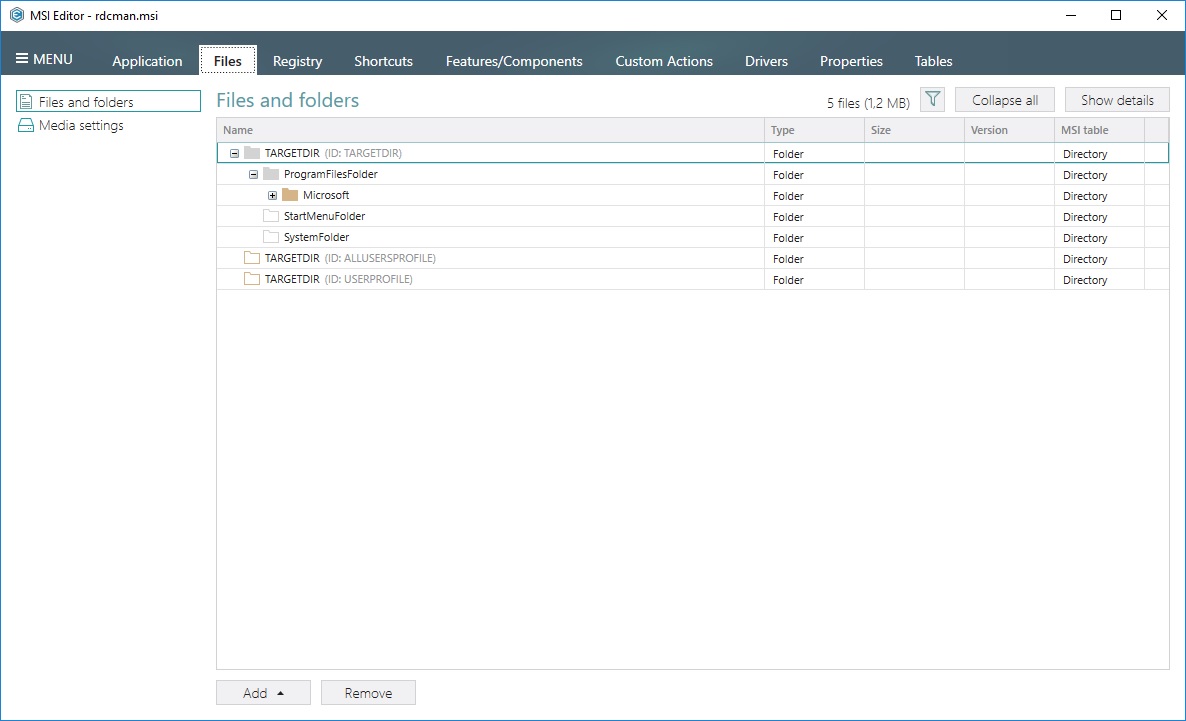Select TARGETDIR (ID: ALLUSERSPROFILE) row
Screen dimensions: 1186x721
[692, 259]
